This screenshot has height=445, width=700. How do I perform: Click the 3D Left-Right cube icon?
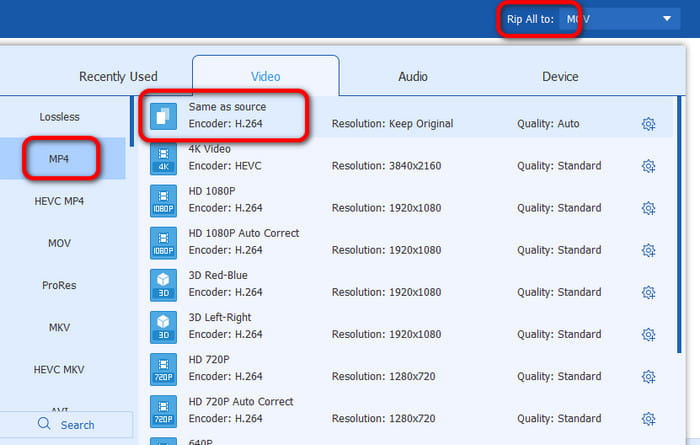[163, 327]
